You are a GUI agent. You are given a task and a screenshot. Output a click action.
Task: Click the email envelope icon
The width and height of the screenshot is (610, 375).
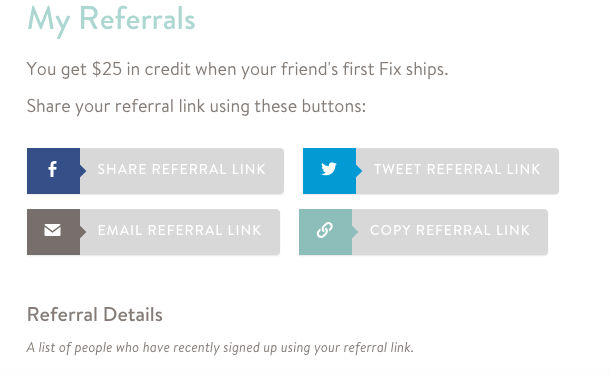(x=53, y=230)
